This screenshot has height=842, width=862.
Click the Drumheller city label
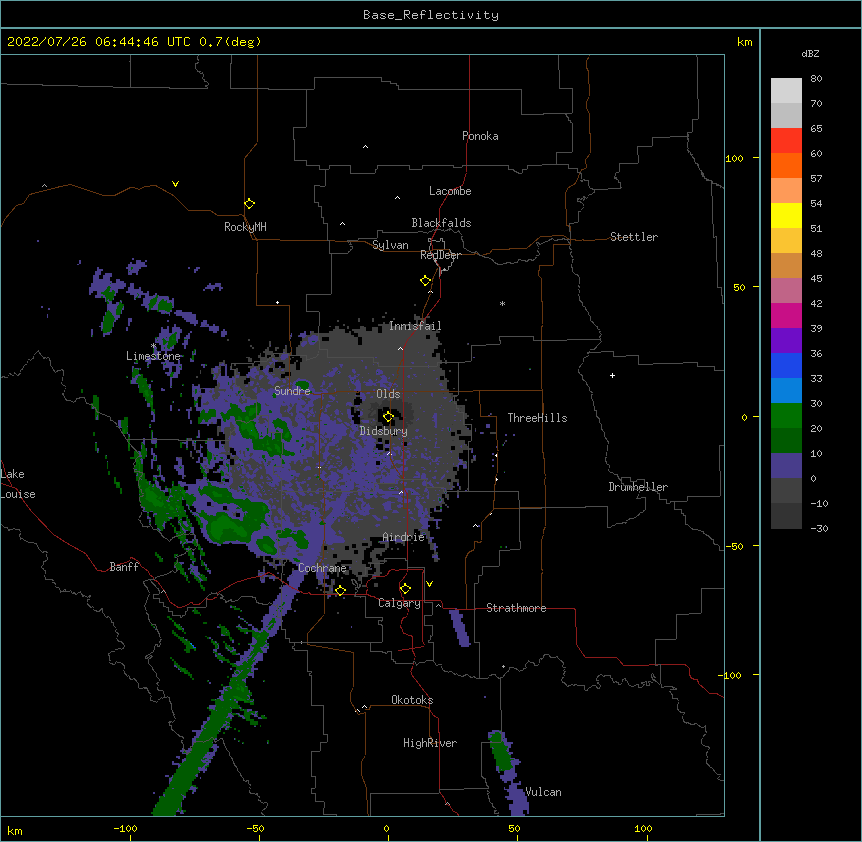[x=638, y=487]
